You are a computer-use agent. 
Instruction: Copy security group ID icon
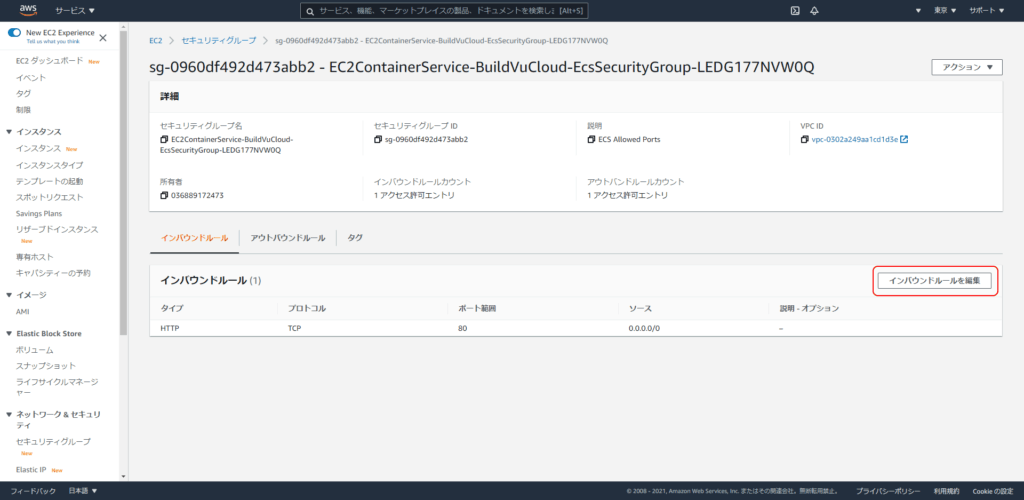(x=378, y=140)
